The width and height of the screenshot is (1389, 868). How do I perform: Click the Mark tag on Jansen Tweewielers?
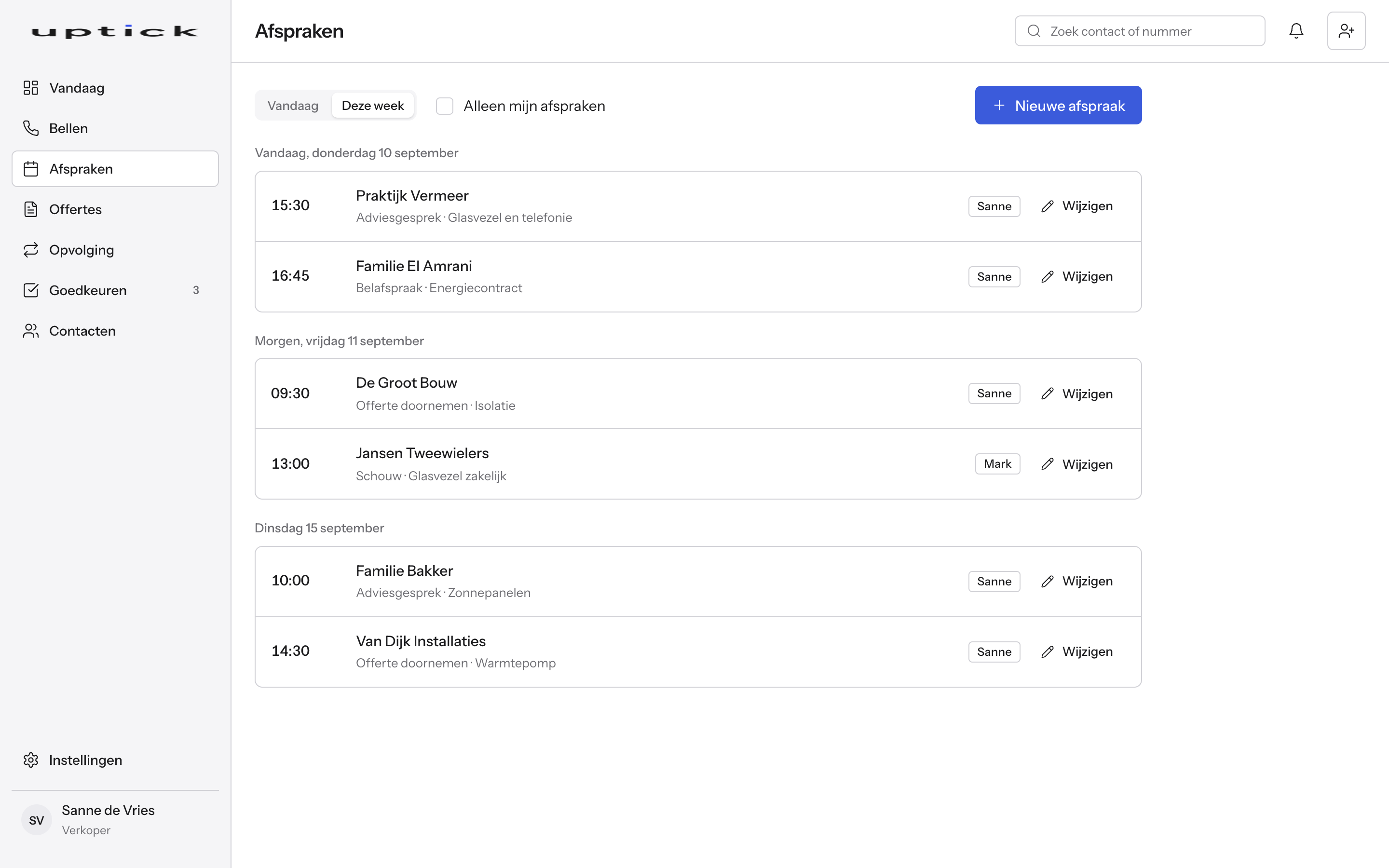pyautogui.click(x=997, y=464)
